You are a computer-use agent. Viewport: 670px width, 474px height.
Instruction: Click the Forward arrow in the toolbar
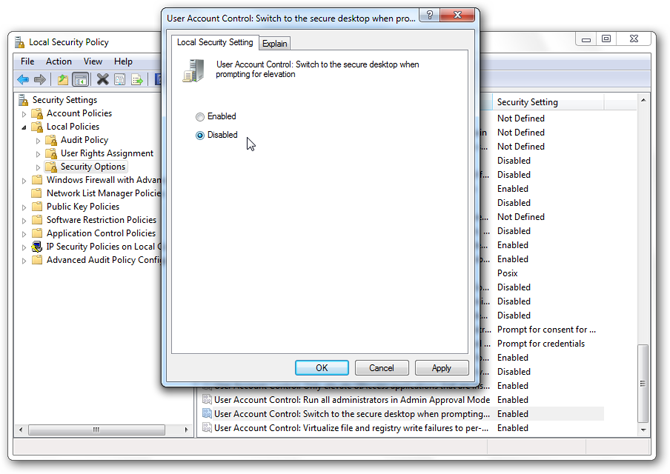click(x=40, y=79)
